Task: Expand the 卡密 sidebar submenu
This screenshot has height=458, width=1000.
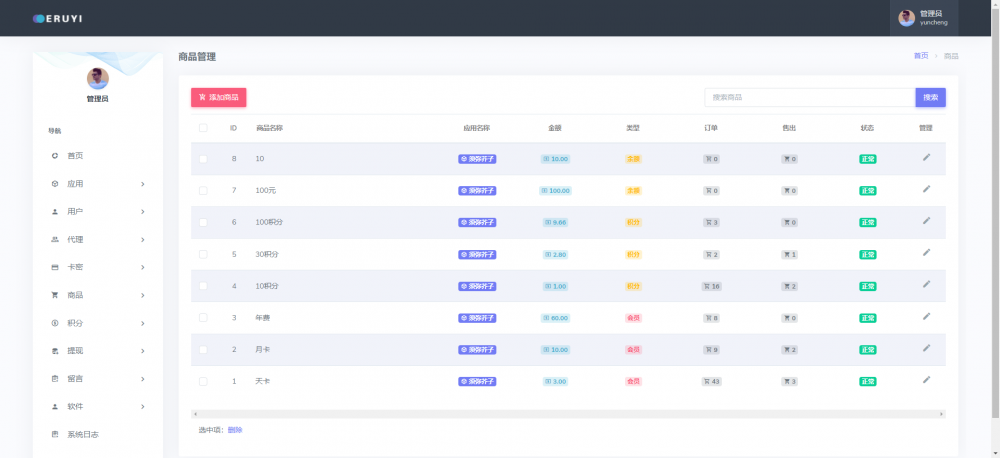Action: [x=97, y=267]
